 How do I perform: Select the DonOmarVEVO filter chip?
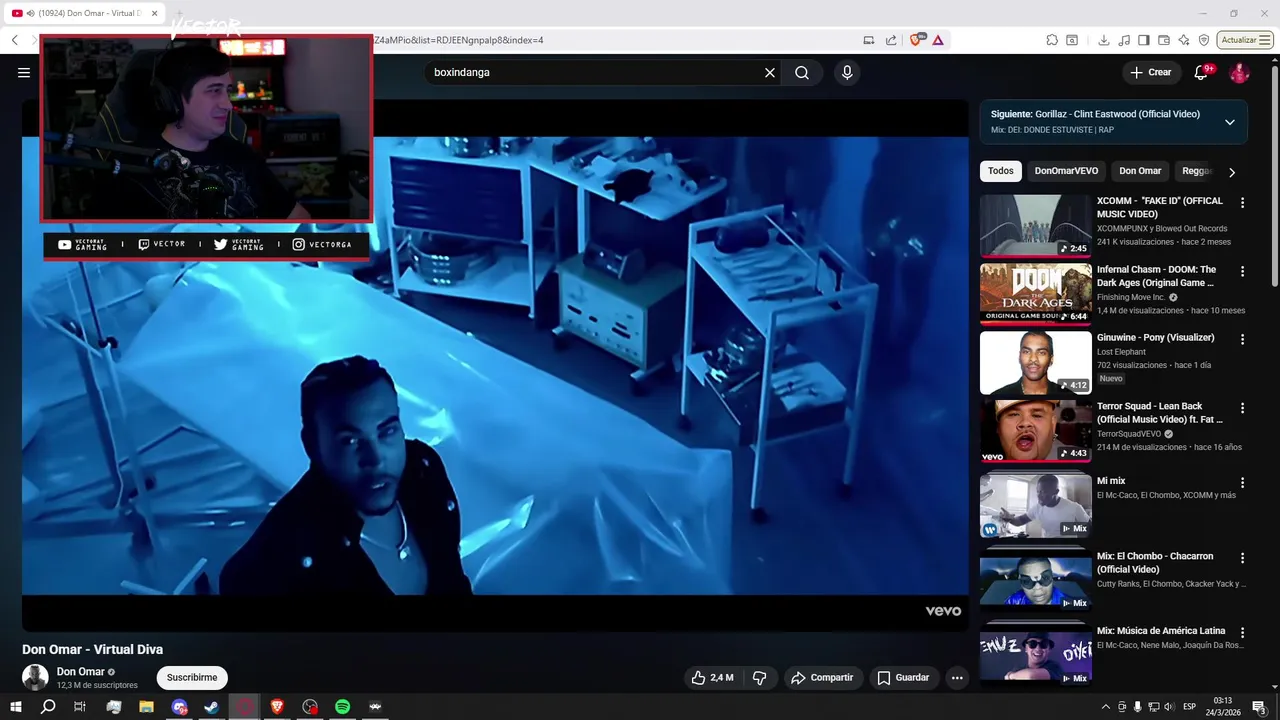1066,171
